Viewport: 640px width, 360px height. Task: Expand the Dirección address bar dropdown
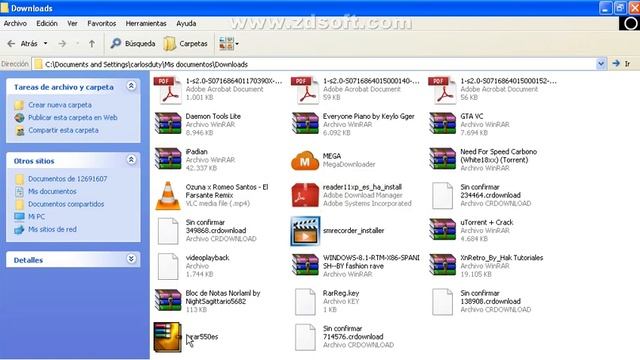click(601, 64)
